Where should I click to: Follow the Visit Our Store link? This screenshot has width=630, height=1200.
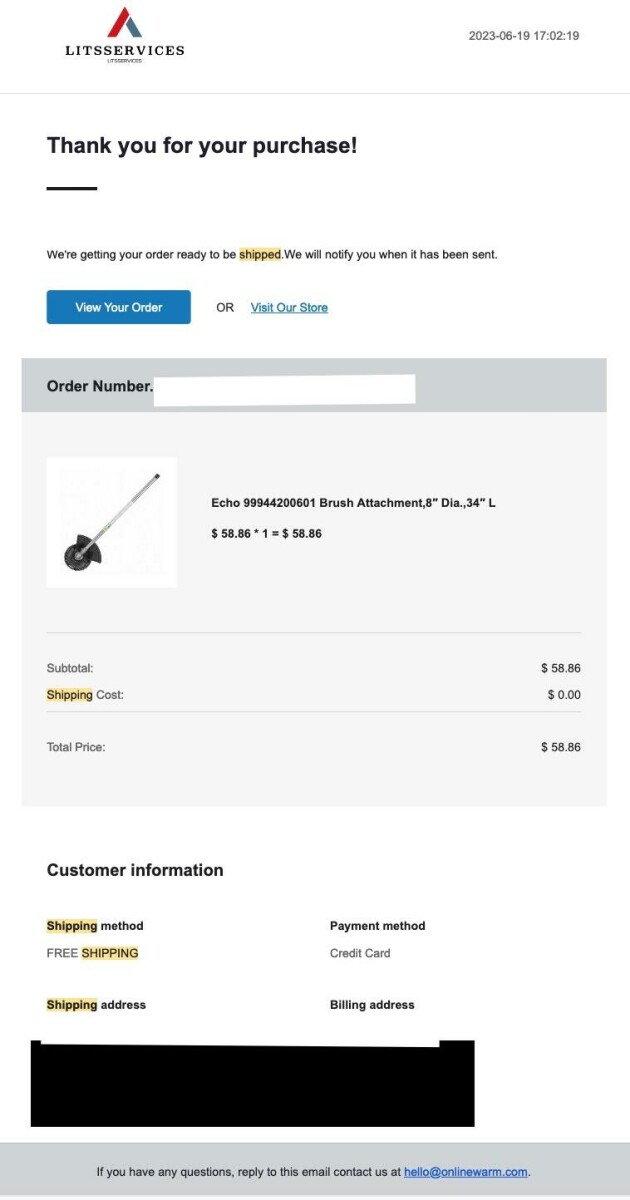[x=289, y=307]
